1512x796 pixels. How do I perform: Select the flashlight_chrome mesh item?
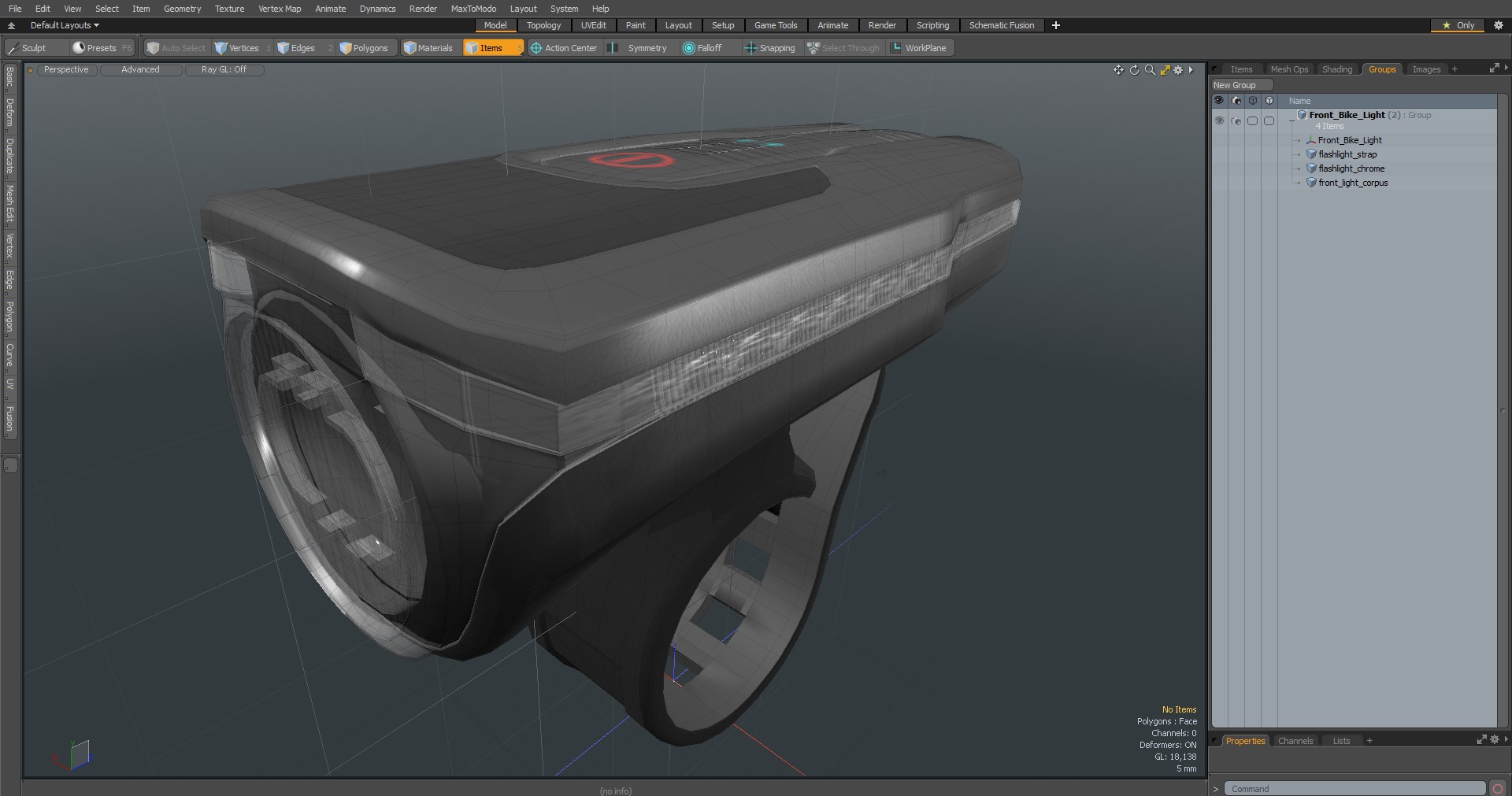(x=1351, y=168)
